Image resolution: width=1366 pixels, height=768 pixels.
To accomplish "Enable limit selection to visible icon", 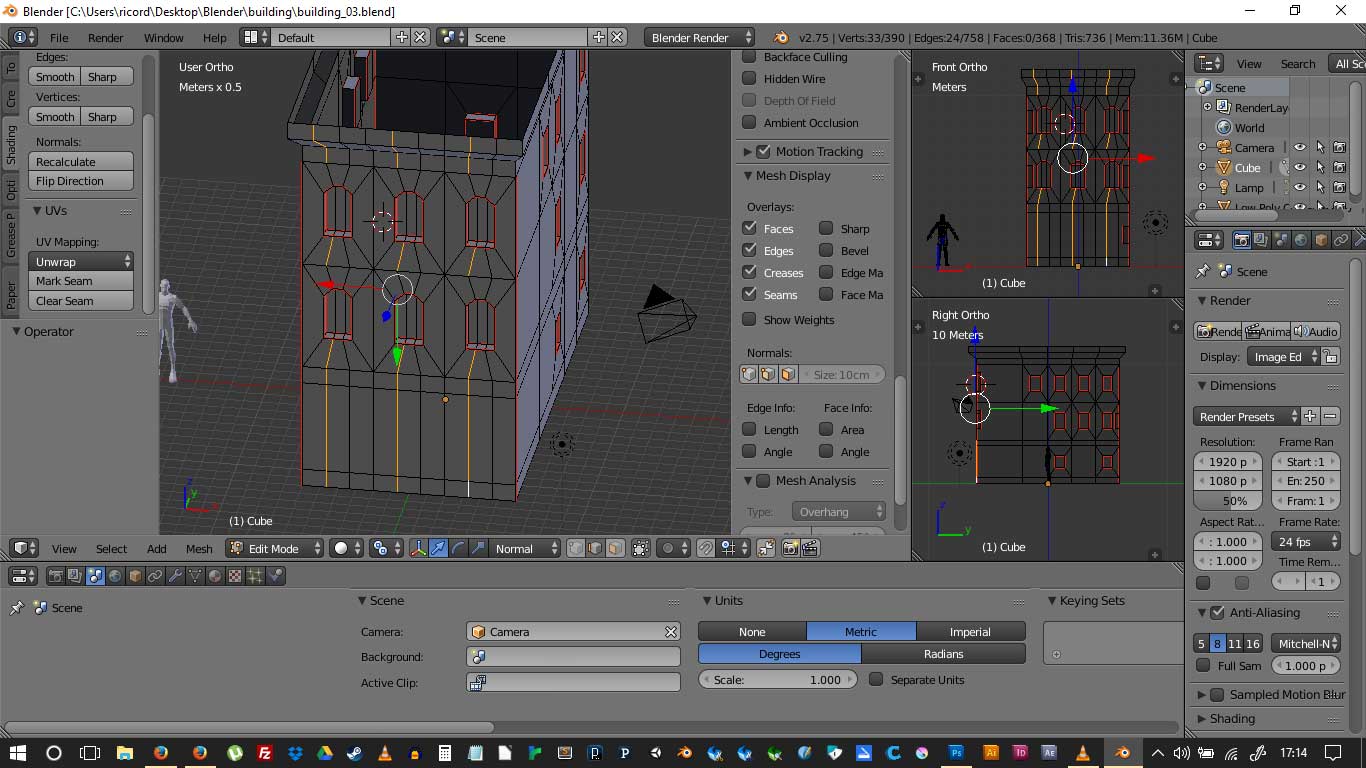I will 640,548.
